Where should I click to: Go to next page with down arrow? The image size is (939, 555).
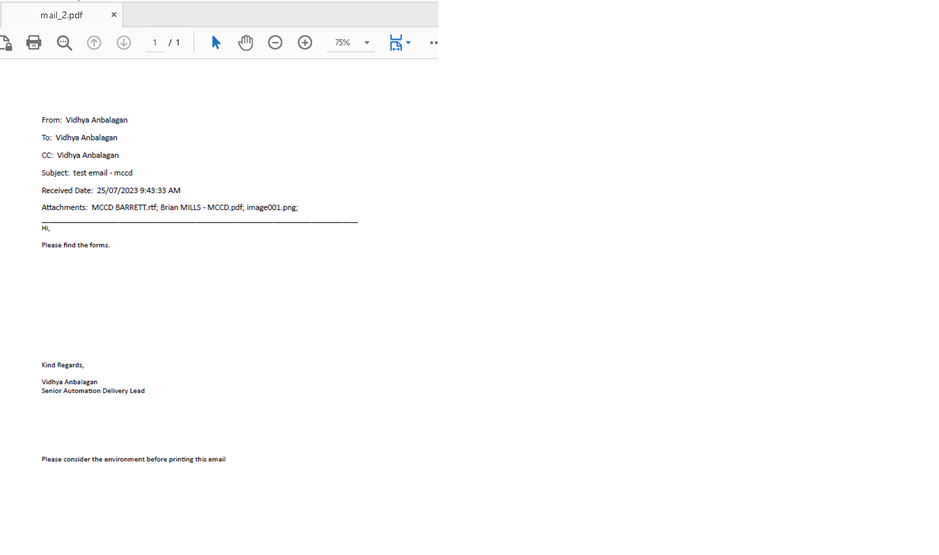tap(123, 43)
